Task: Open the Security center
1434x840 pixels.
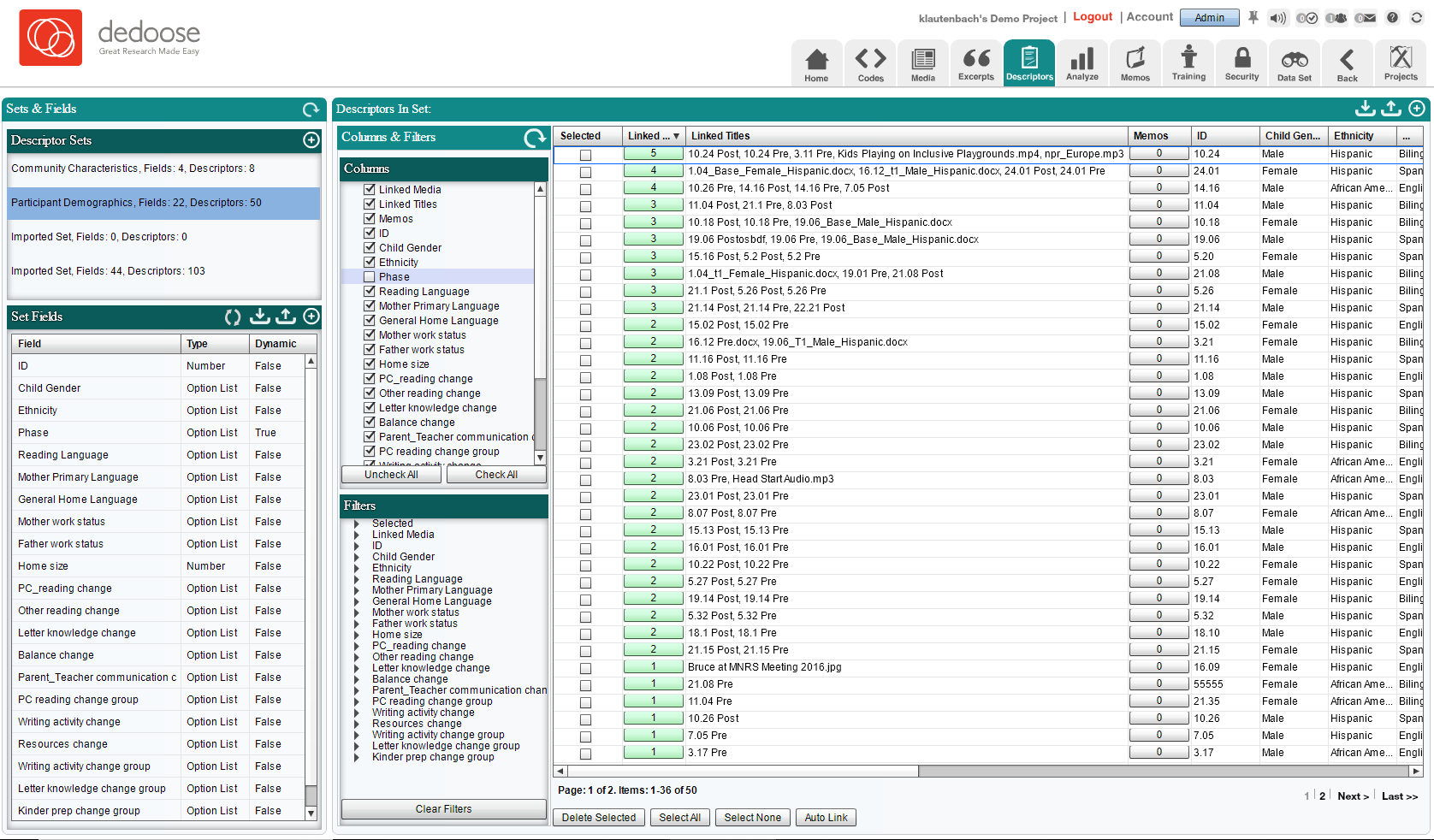Action: (1241, 63)
